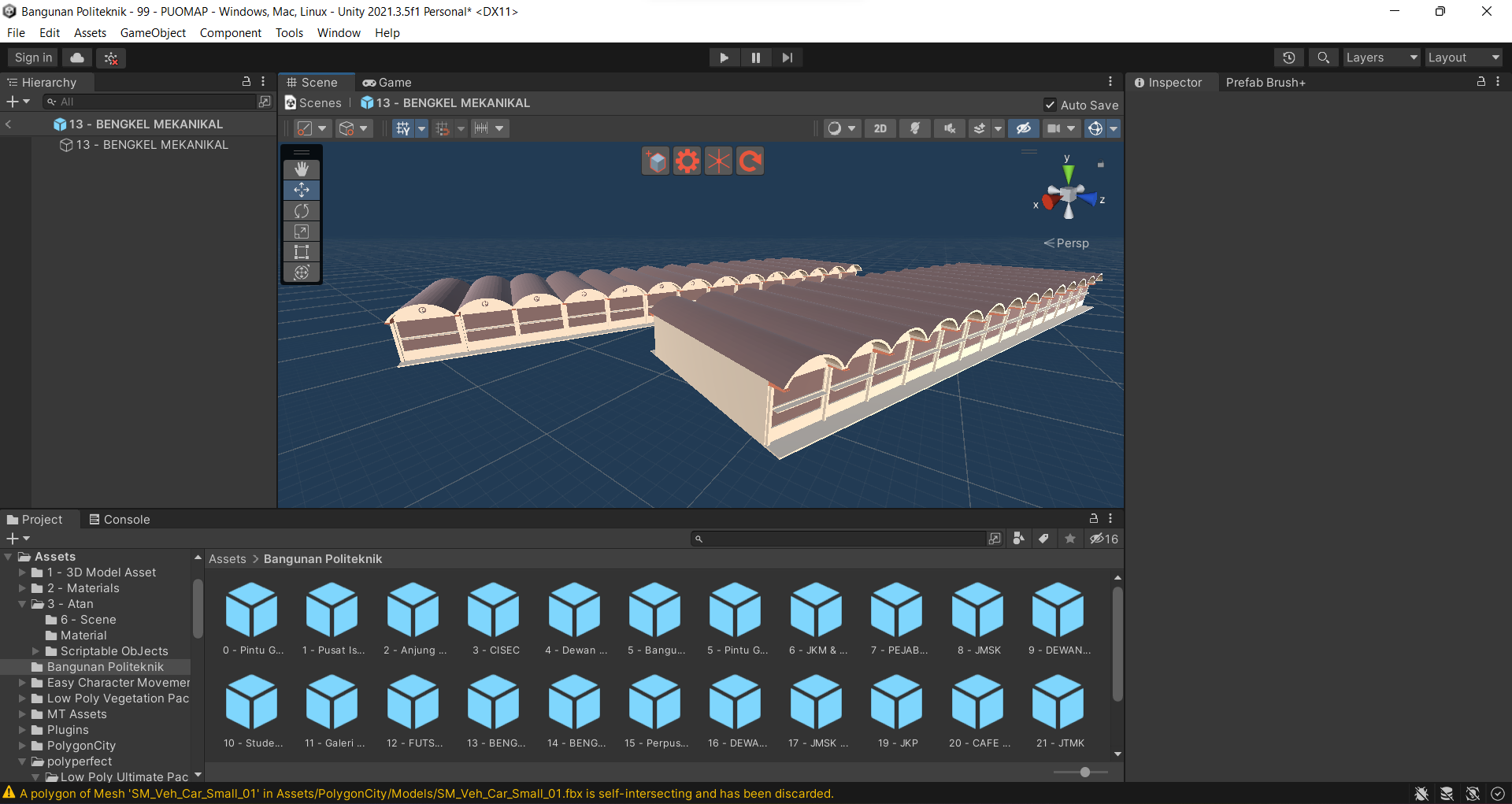Toggle scene visibility eye icon
1512x804 pixels.
point(1023,128)
